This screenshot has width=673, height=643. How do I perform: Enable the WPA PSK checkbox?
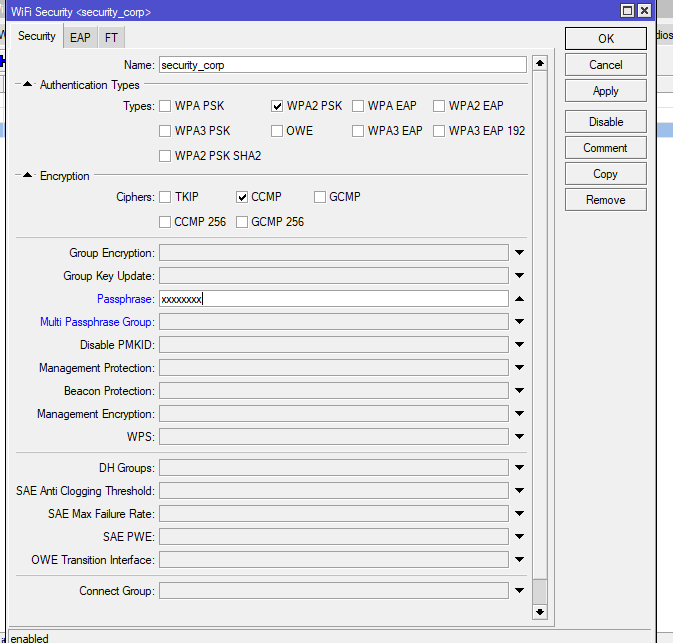tap(165, 106)
